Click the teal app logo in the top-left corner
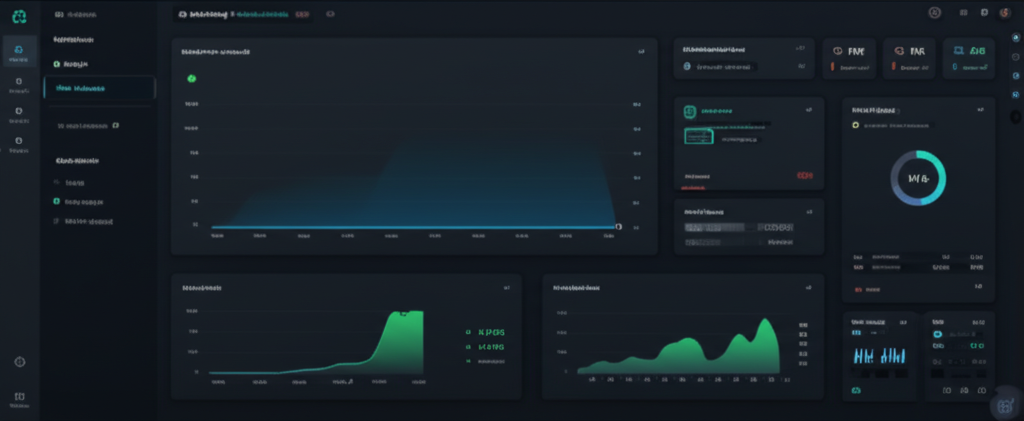1024x421 pixels. tap(19, 15)
